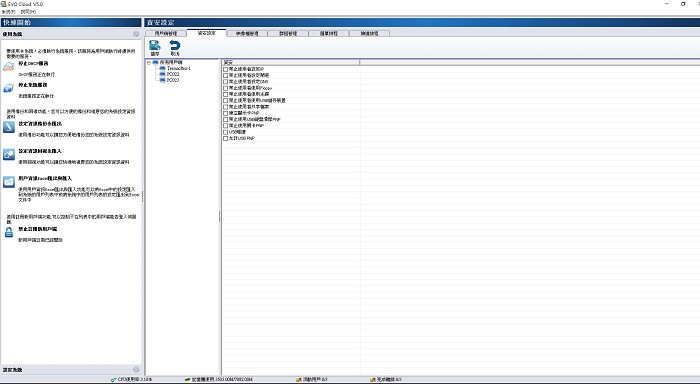Enable the block shared files (共享檔案) checkbox
This screenshot has width=700, height=384.
tap(225, 107)
